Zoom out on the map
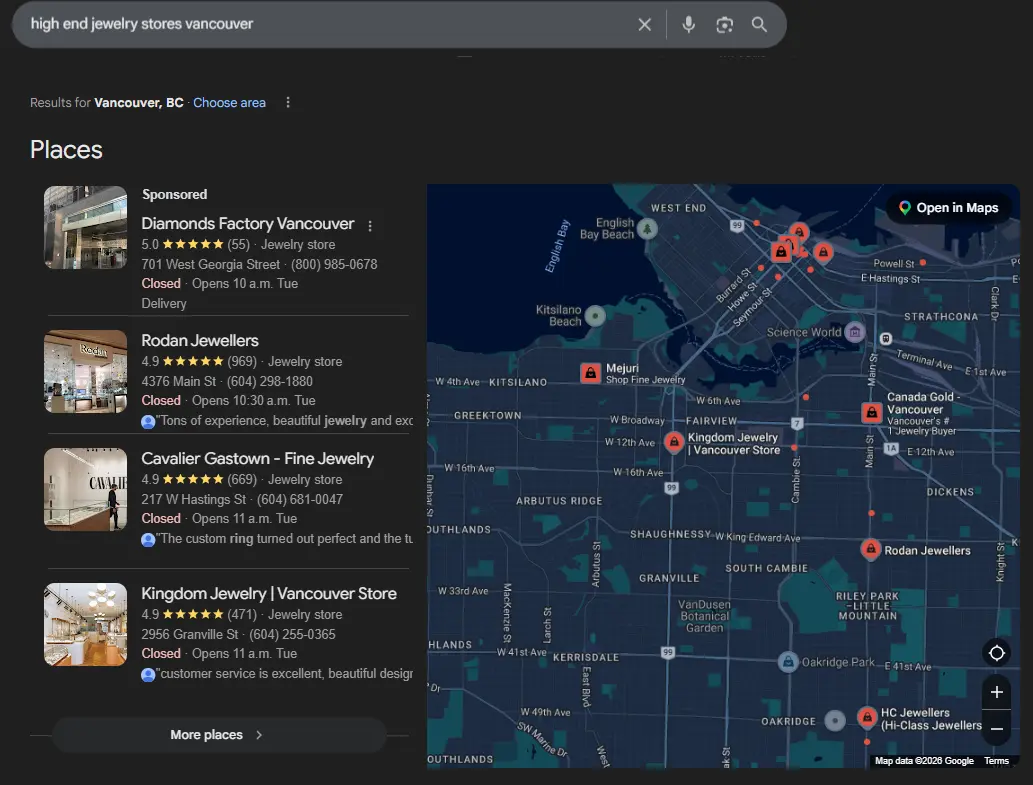Screen dimensions: 1033x785 [996, 729]
